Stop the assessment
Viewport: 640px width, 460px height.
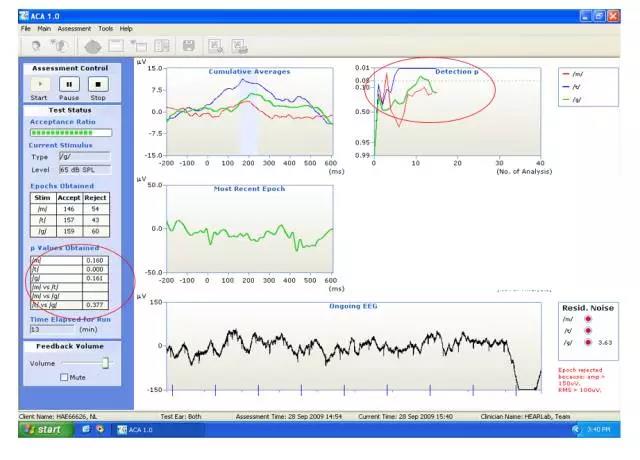(98, 86)
